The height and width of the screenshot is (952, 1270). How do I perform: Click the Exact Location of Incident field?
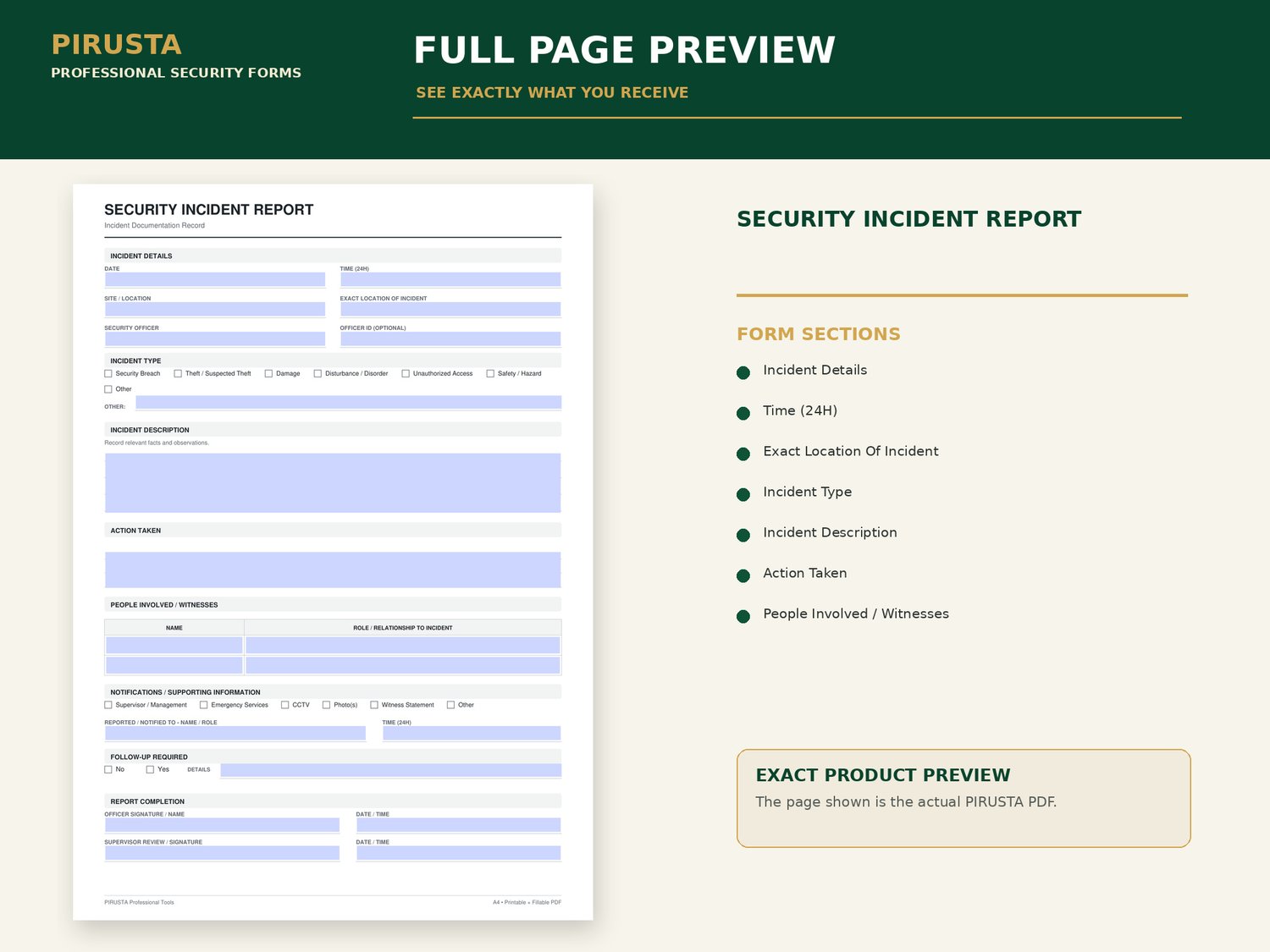tap(450, 309)
